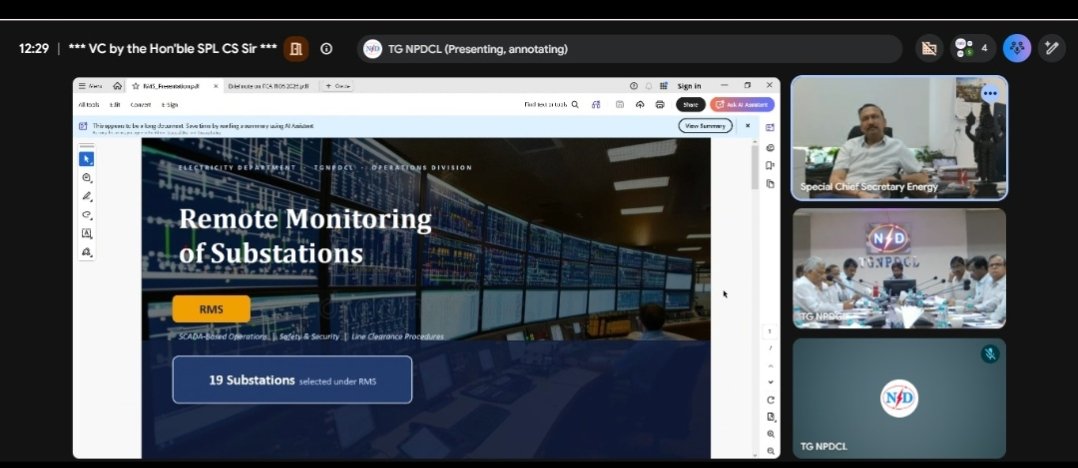Click the crossed-out camera icon in meeting bar
This screenshot has width=1078, height=468.
tap(929, 48)
